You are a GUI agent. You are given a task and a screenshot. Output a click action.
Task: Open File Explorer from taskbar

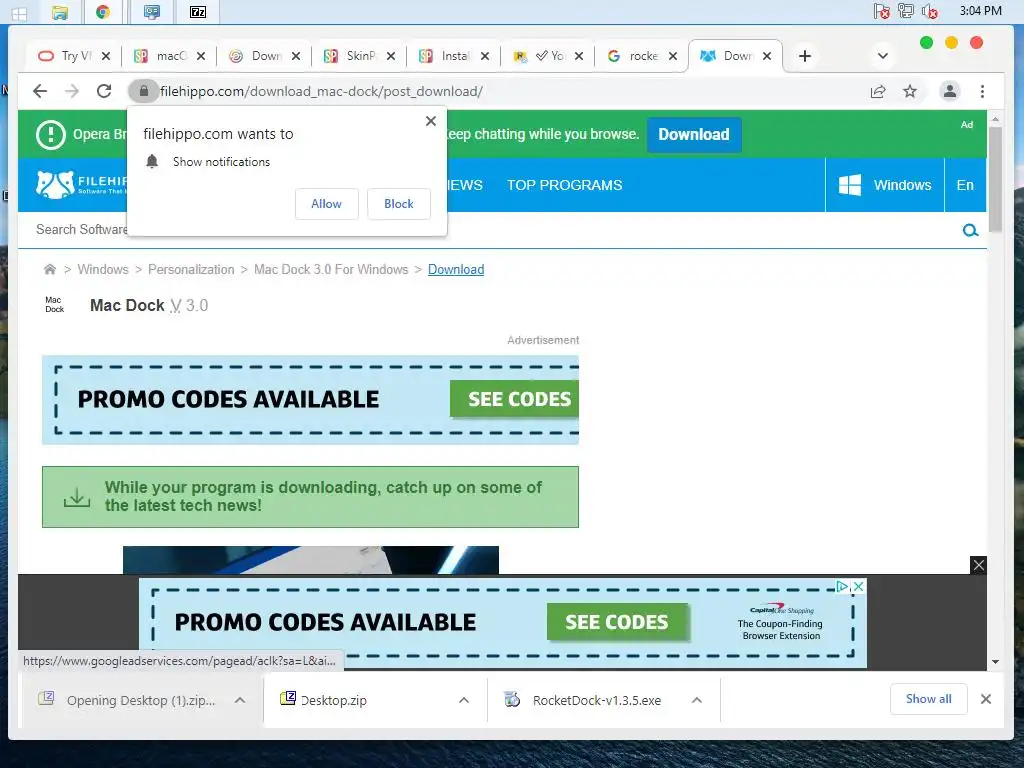click(x=60, y=12)
